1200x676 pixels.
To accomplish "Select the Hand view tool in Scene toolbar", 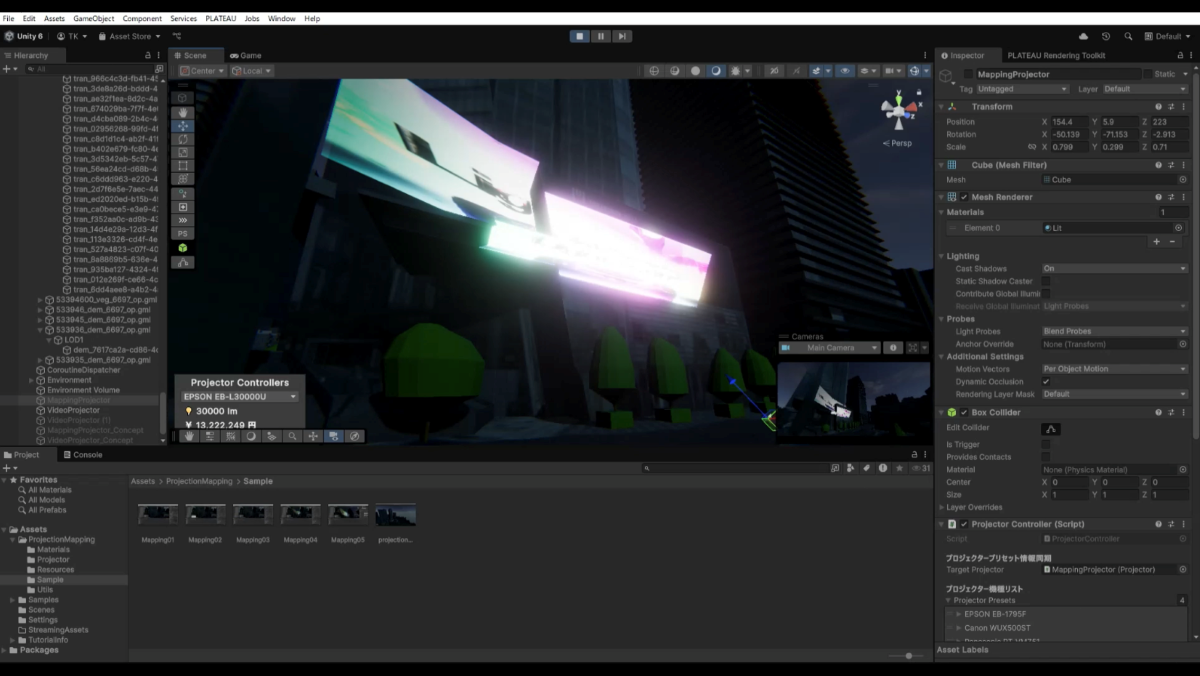I will [183, 113].
